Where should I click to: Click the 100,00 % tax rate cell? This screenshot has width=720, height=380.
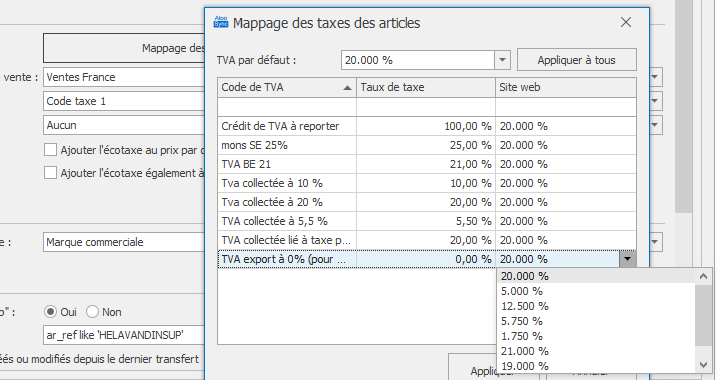coord(426,126)
